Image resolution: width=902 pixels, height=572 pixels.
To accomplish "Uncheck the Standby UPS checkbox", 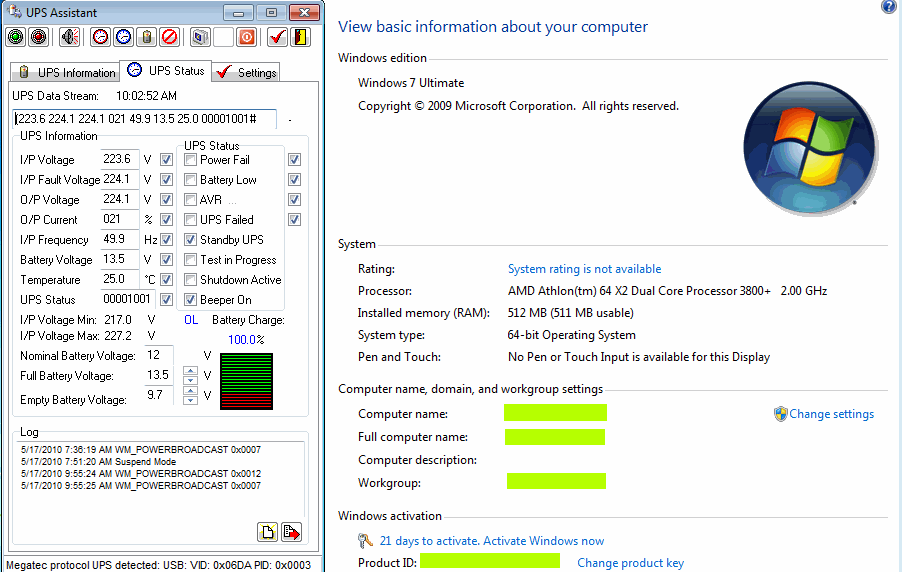I will click(x=190, y=239).
